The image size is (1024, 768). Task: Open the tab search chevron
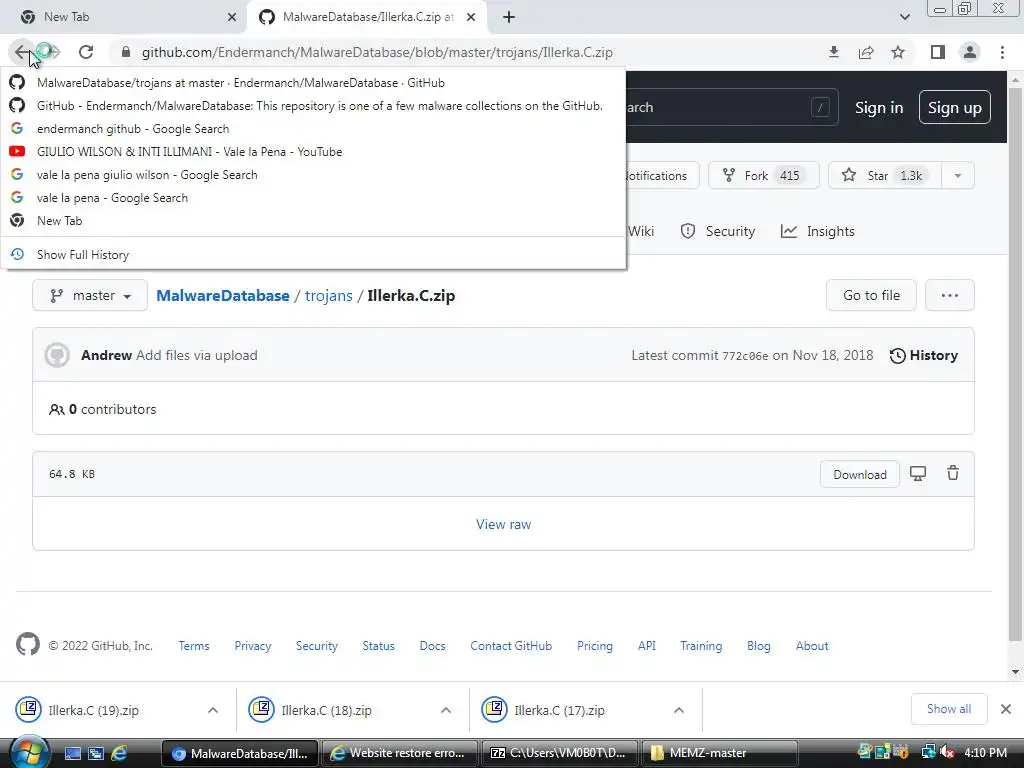click(x=904, y=17)
